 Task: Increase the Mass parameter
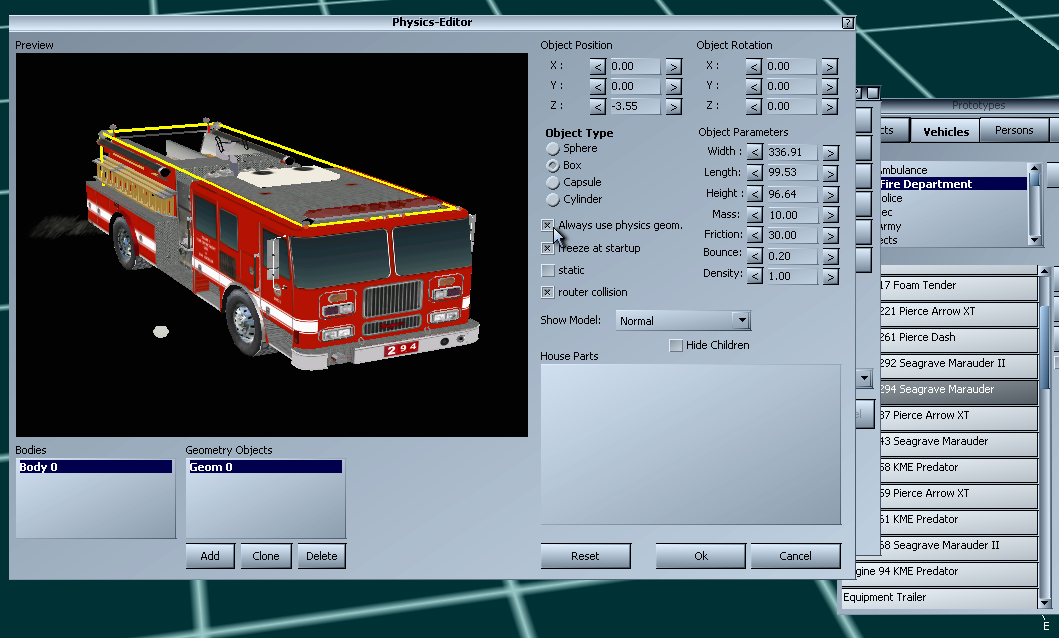[x=831, y=215]
